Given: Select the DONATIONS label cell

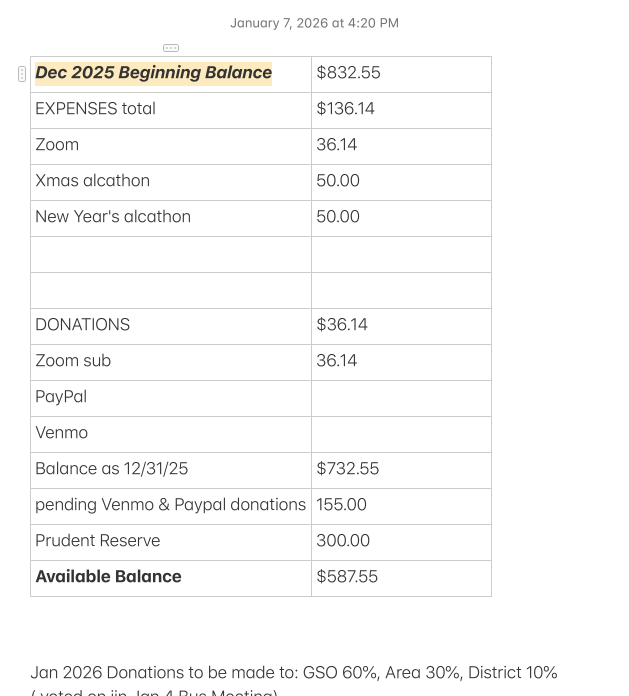Looking at the screenshot, I should tap(82, 325).
